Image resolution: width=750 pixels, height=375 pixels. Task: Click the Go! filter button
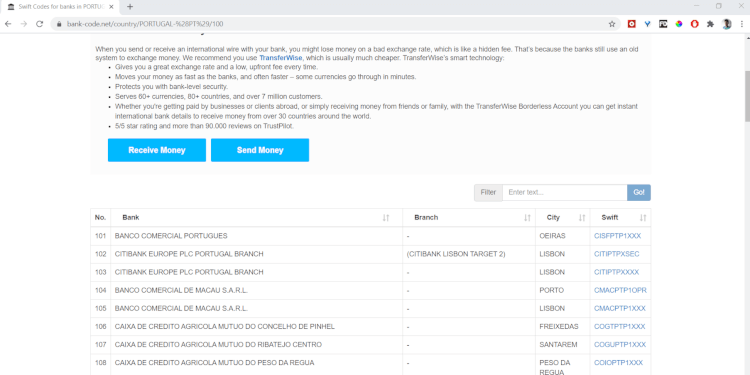[x=639, y=192]
